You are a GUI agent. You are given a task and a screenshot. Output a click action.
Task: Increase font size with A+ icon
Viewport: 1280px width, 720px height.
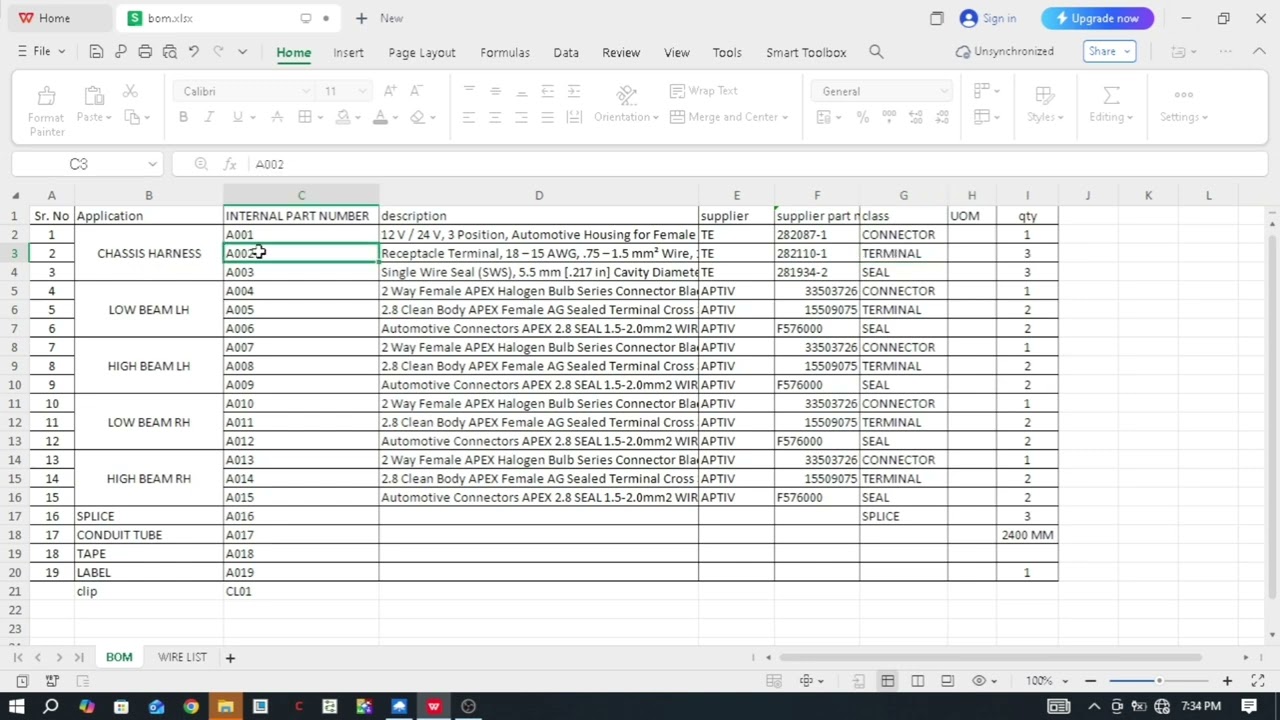390,91
